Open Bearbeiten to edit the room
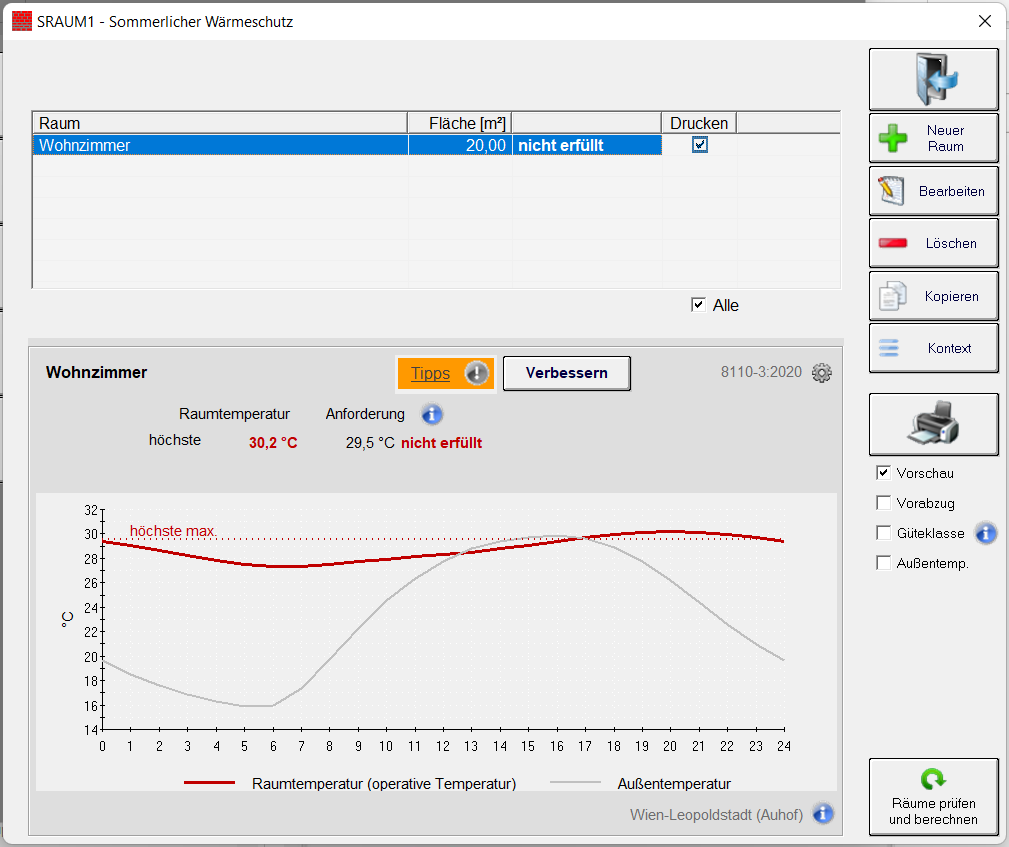Screen dimensions: 1009x847 pyautogui.click(x=933, y=191)
